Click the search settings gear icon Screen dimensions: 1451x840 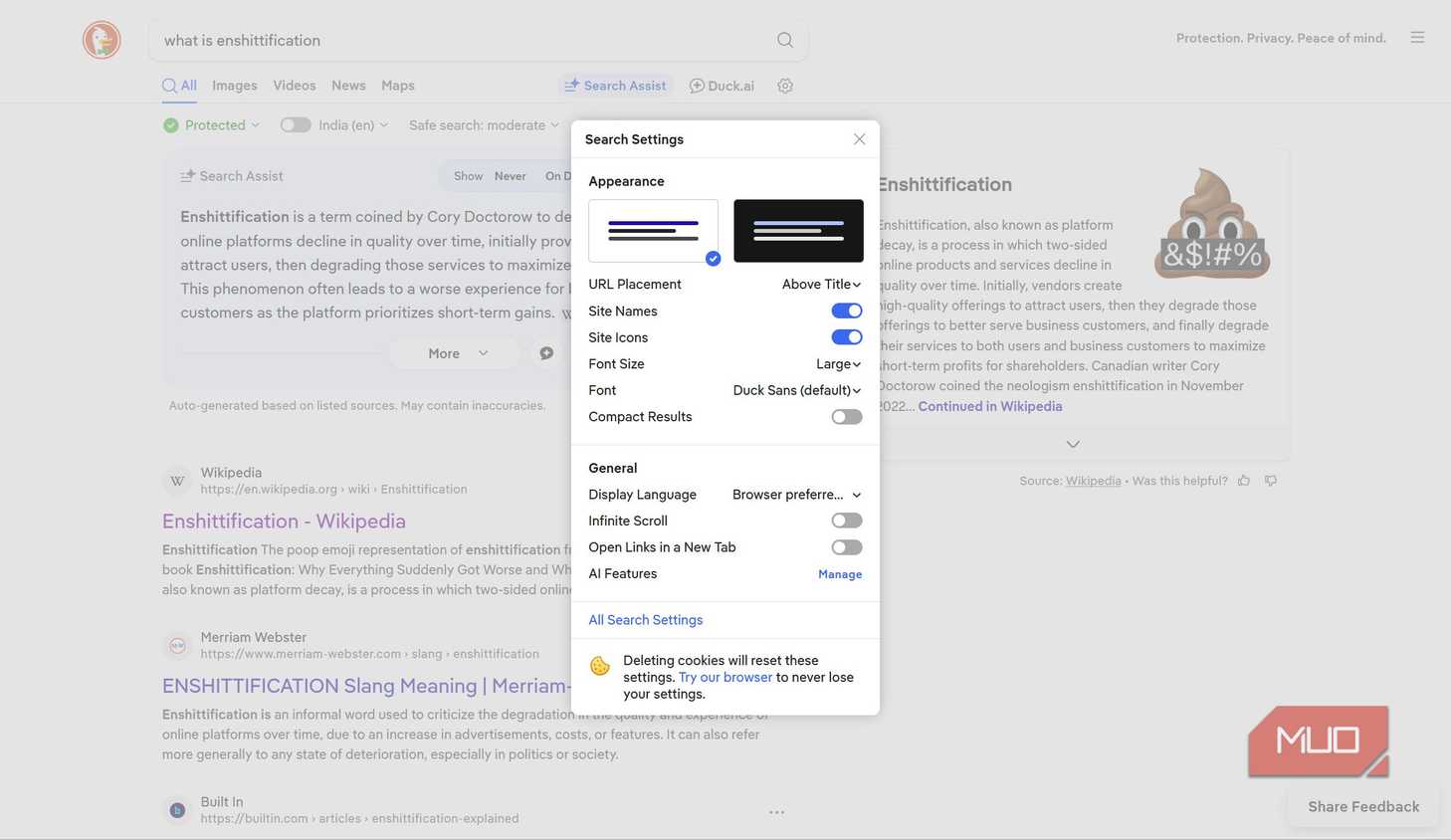click(785, 86)
